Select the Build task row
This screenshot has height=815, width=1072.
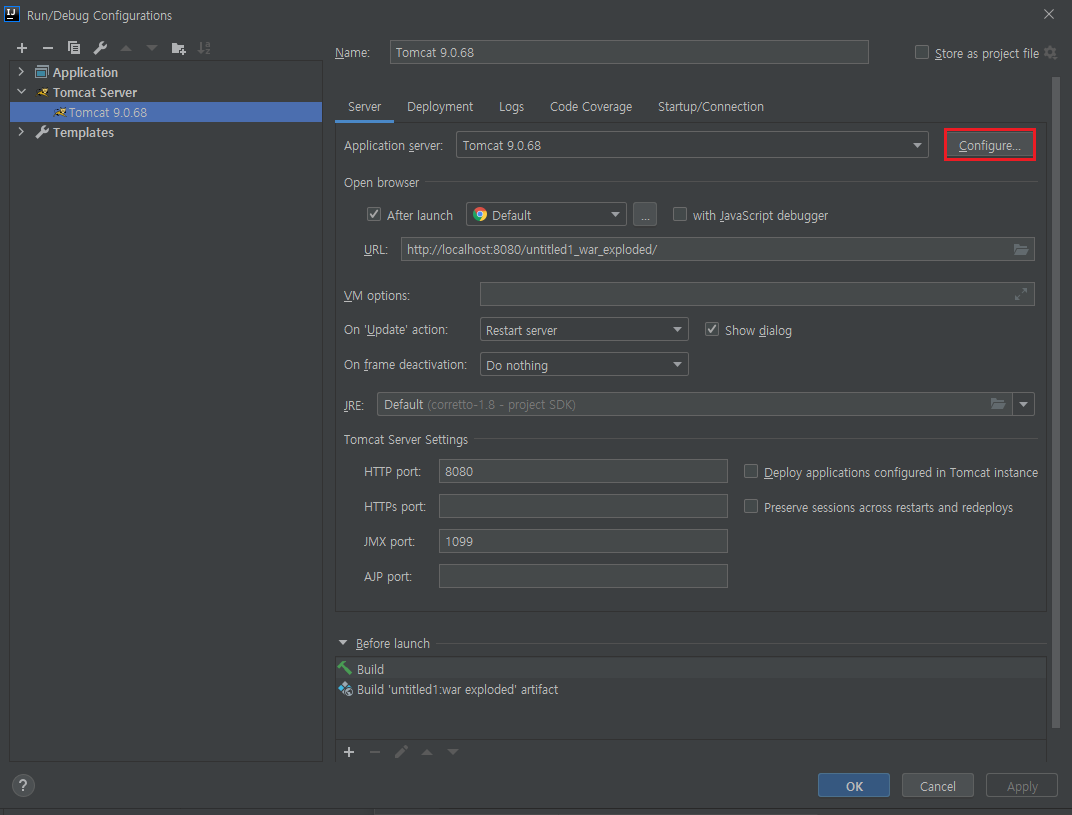click(x=691, y=669)
